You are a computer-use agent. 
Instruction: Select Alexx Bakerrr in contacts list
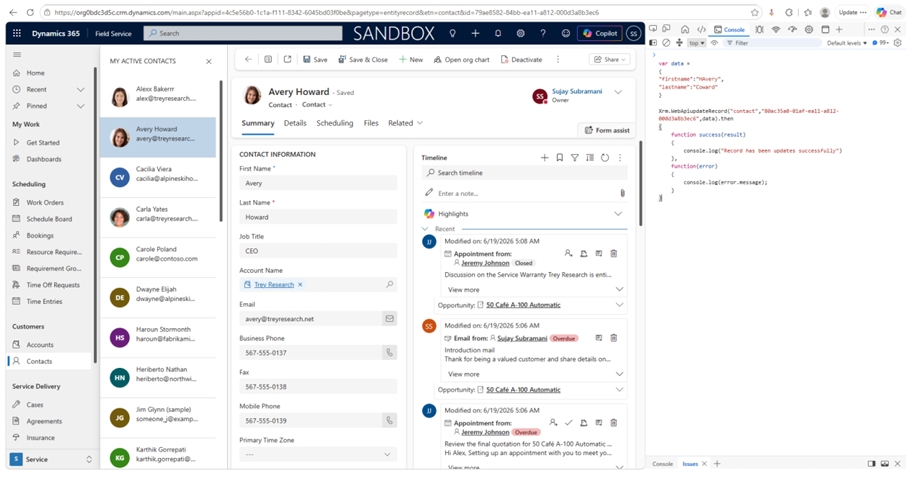(x=158, y=97)
